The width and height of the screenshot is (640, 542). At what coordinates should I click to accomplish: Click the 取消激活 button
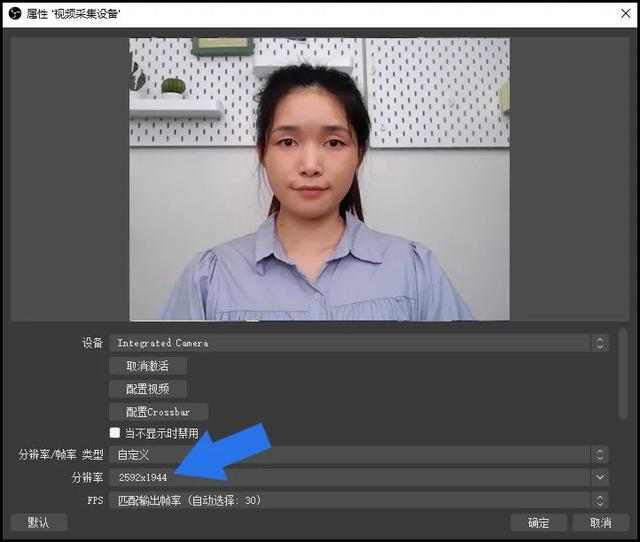[148, 366]
